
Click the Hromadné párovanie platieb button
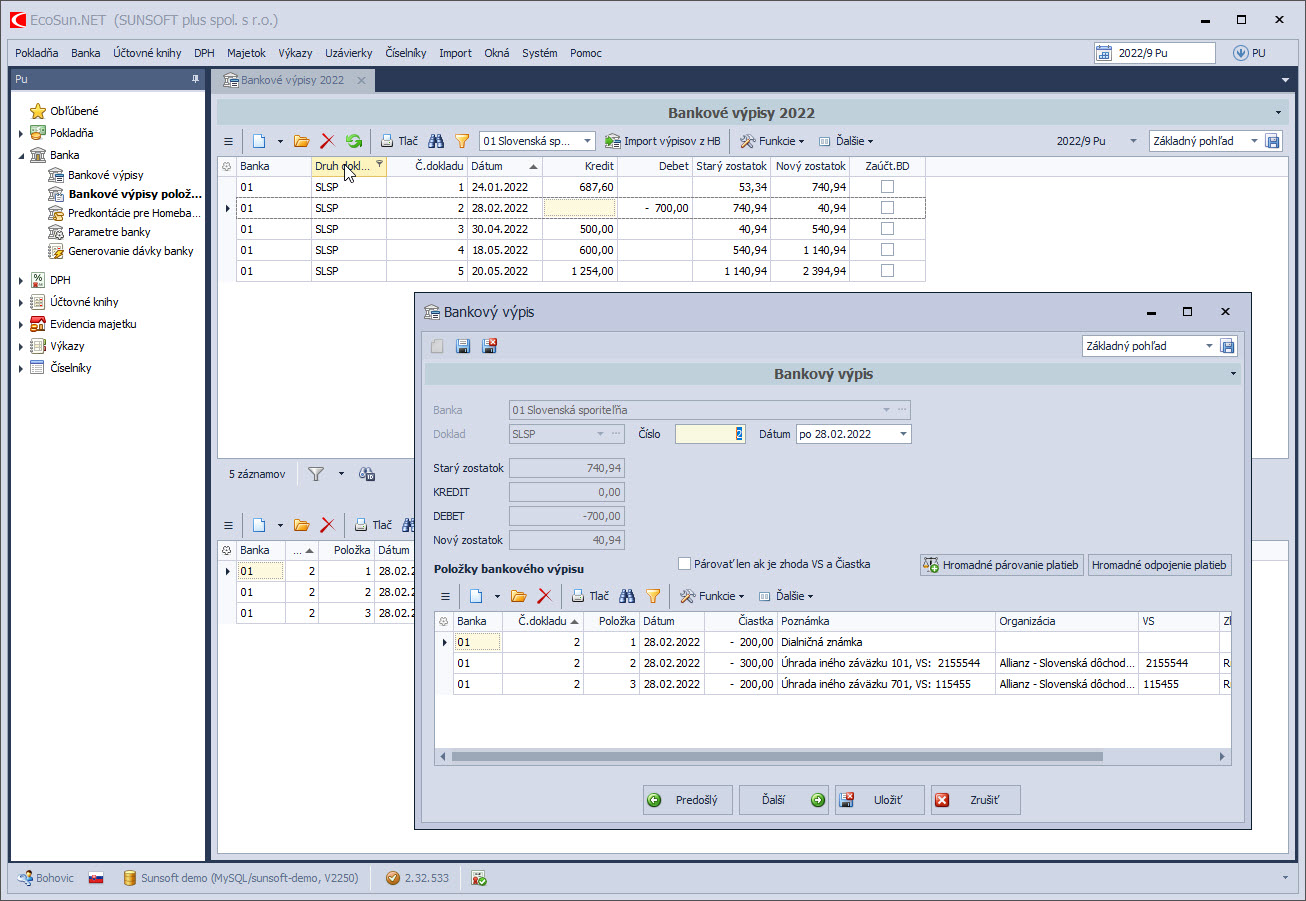click(1002, 565)
